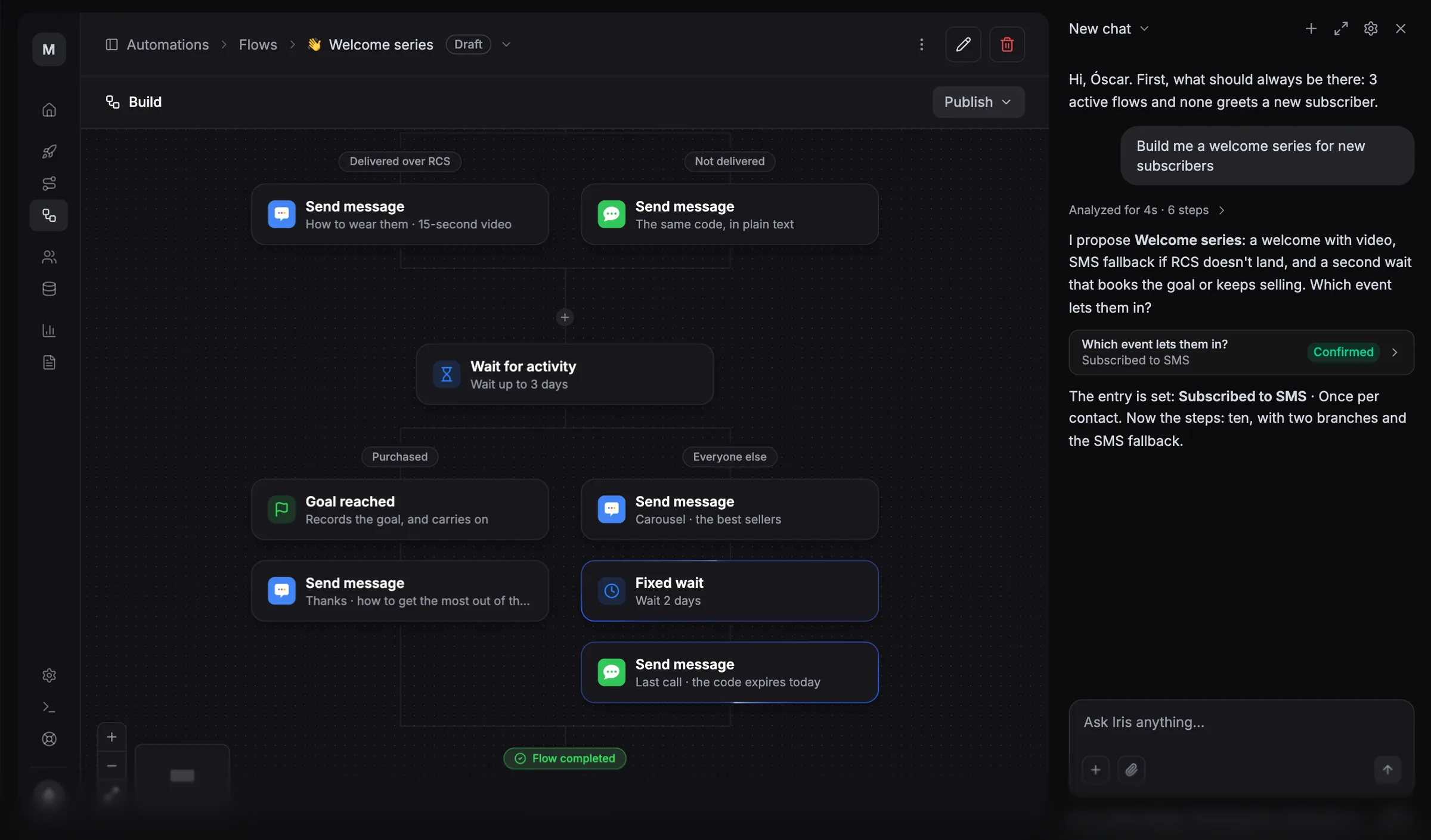Go to Flows breadcrumb
The height and width of the screenshot is (840, 1431).
click(258, 45)
